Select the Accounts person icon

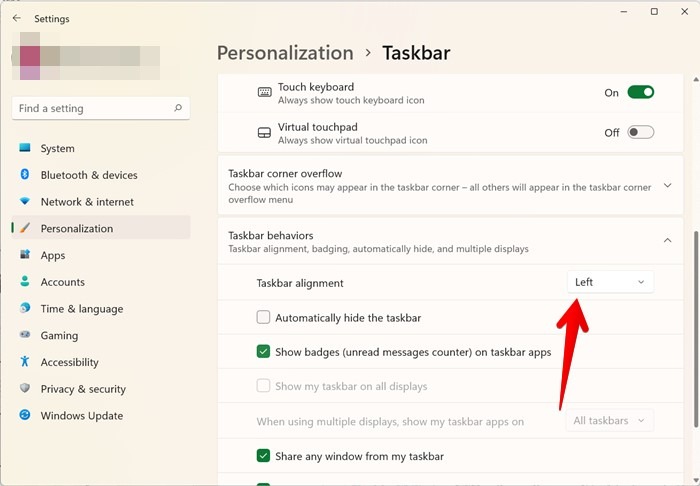pos(25,282)
